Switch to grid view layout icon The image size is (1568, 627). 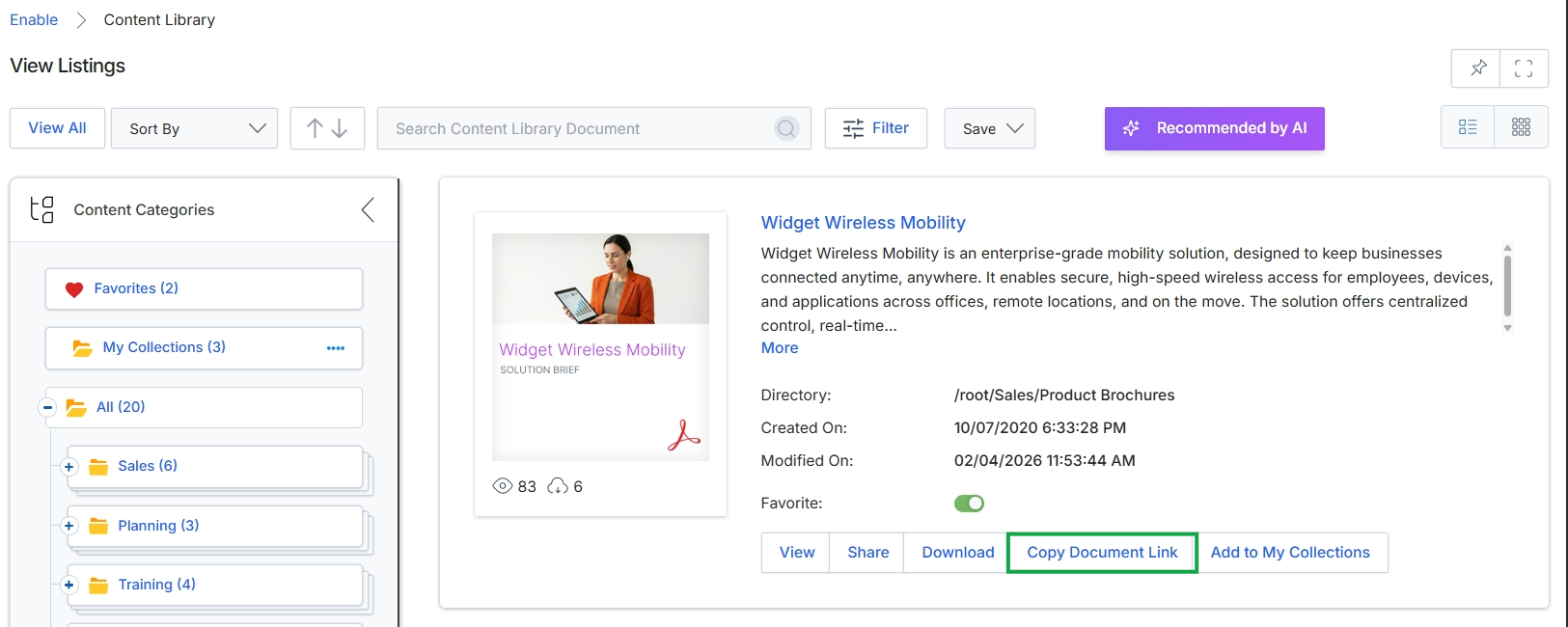point(1521,127)
